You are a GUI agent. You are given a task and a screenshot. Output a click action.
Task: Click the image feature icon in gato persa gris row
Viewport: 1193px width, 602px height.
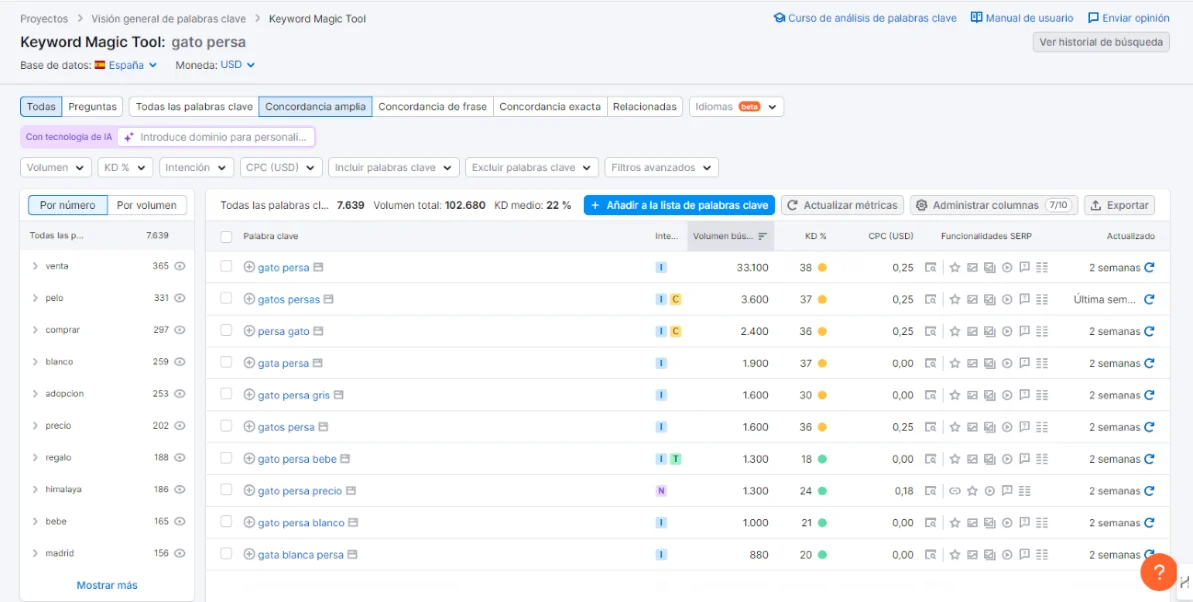(972, 396)
